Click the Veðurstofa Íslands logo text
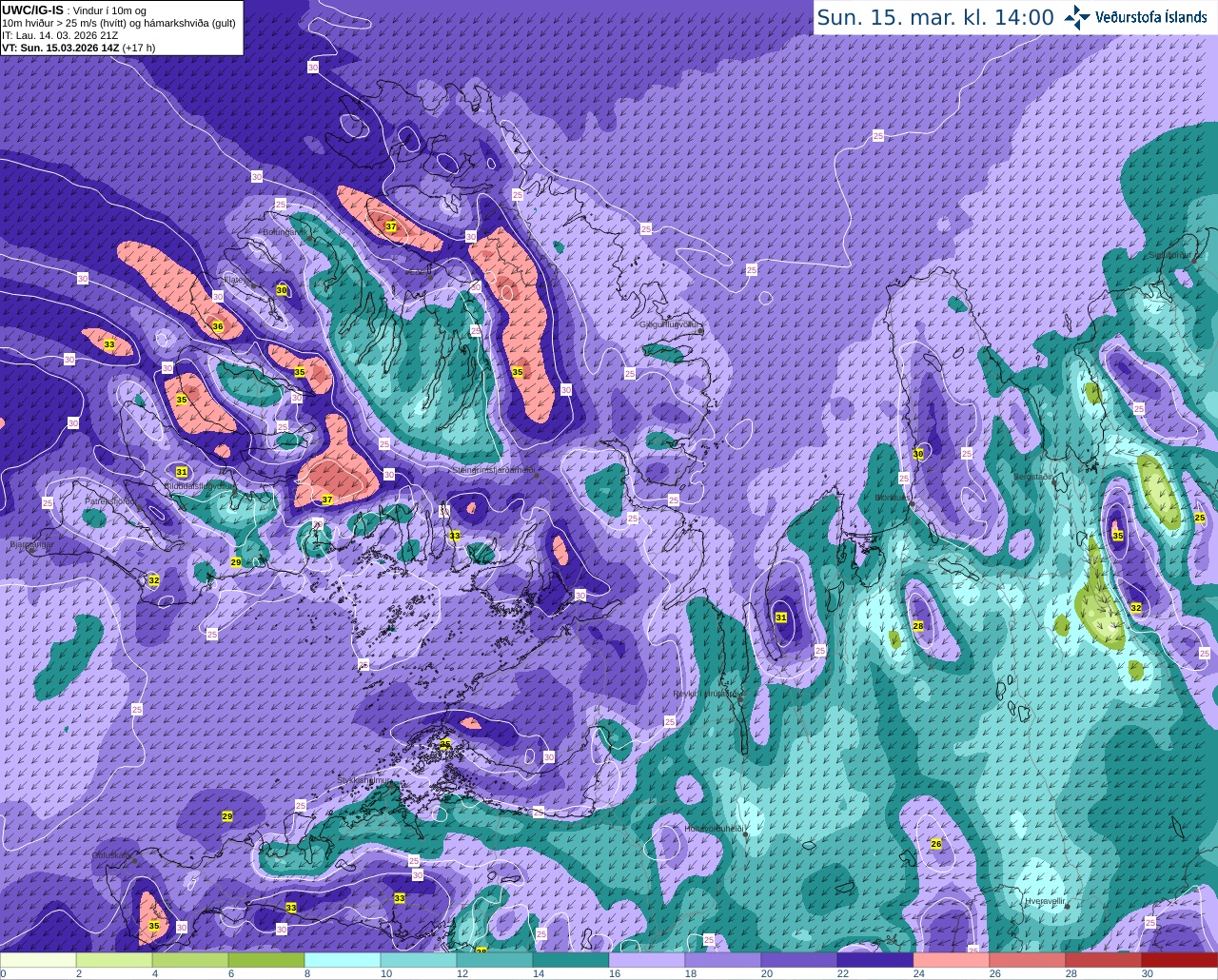This screenshot has height=980, width=1218. (1151, 16)
